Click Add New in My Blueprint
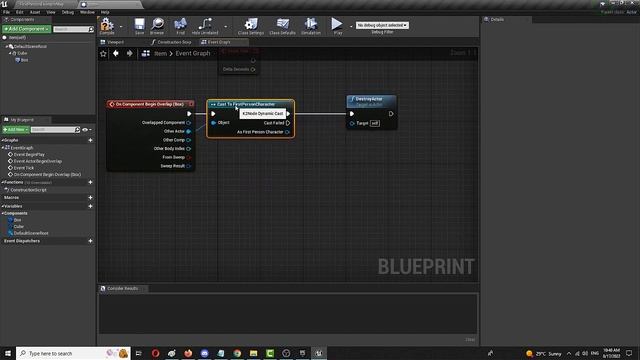This screenshot has height=360, width=640. click(x=16, y=129)
